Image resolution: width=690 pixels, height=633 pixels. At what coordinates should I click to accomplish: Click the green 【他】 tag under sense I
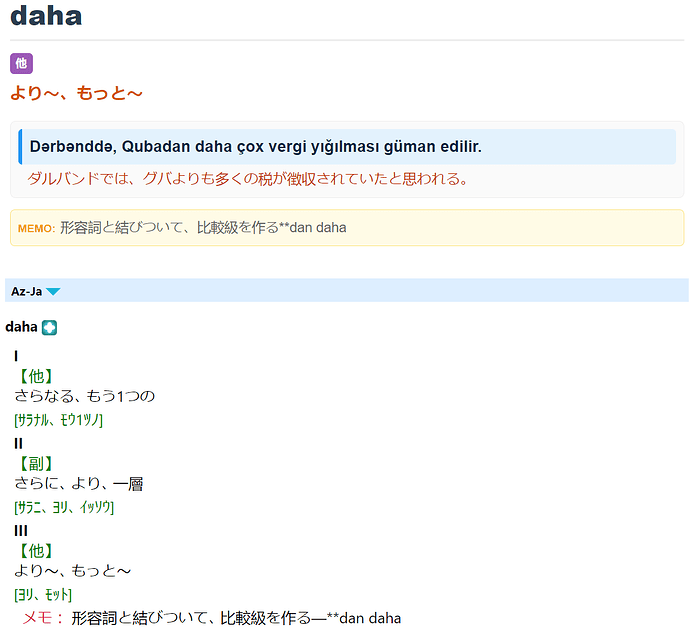(35, 376)
